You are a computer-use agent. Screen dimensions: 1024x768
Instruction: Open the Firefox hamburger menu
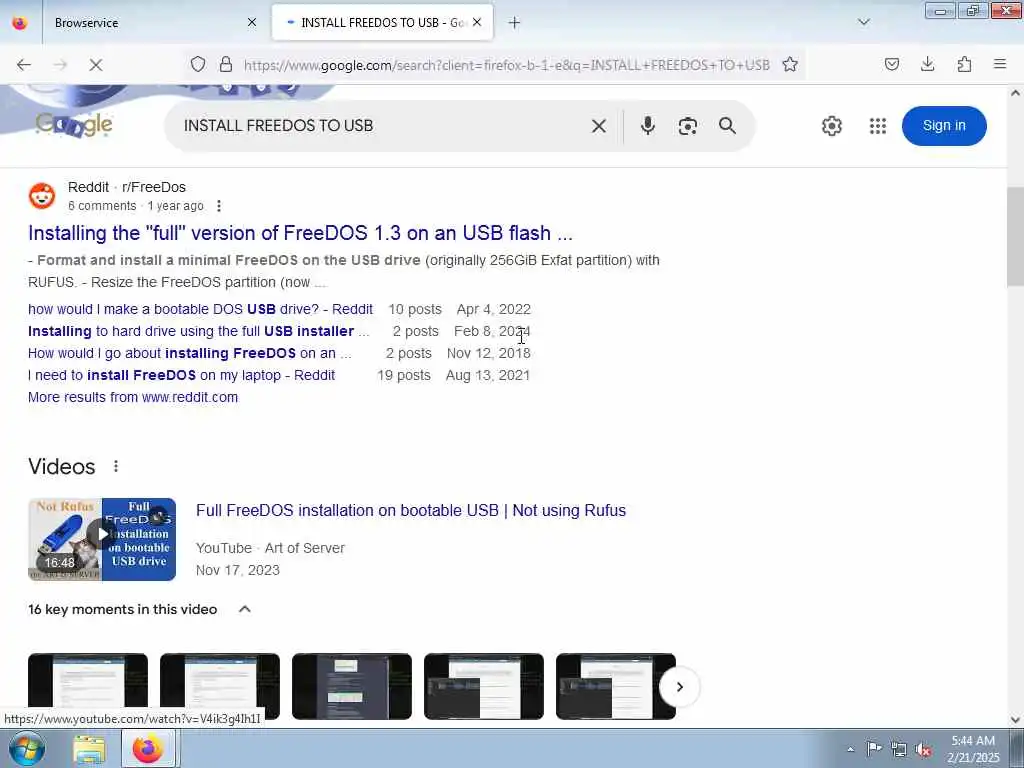(x=1000, y=64)
